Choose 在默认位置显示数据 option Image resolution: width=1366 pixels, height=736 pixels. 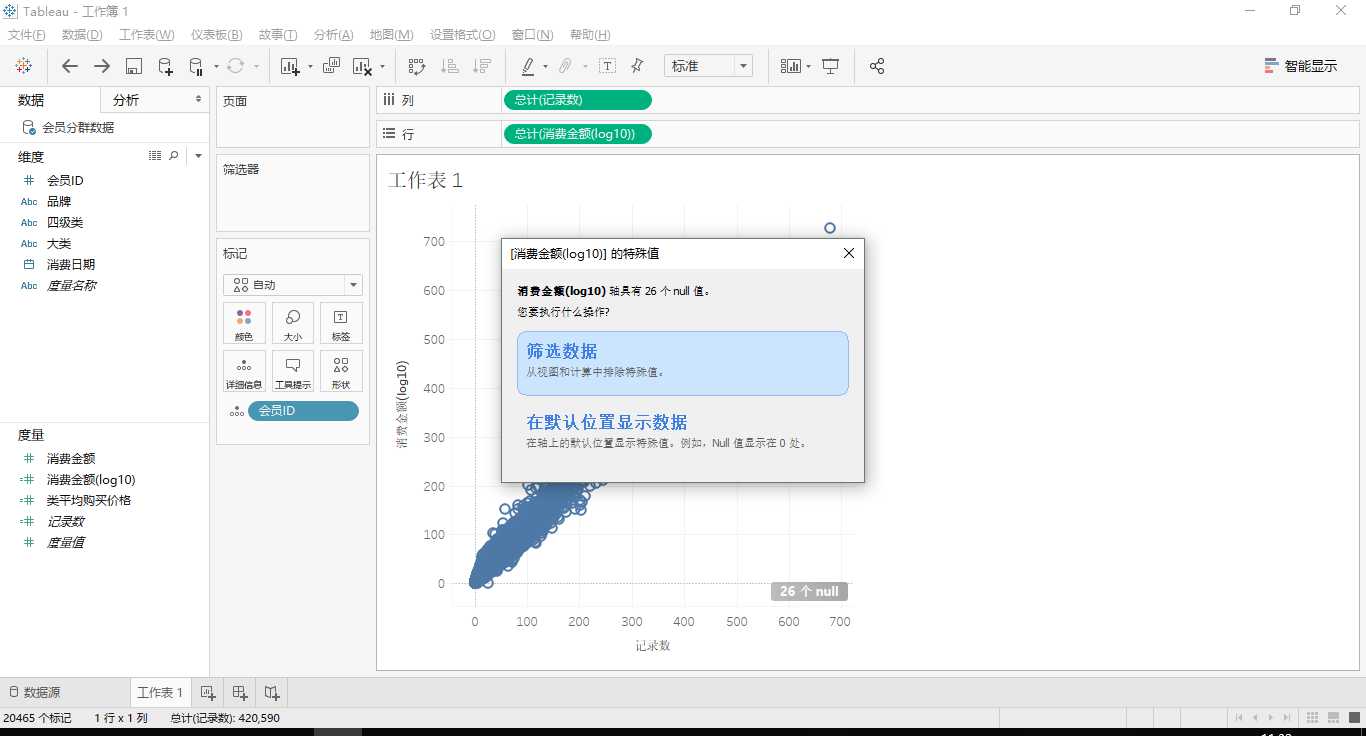683,430
